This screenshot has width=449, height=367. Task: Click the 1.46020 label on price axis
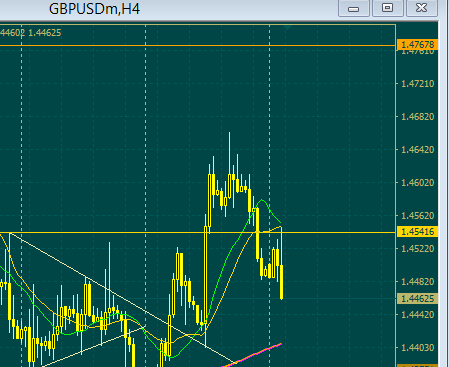point(417,183)
